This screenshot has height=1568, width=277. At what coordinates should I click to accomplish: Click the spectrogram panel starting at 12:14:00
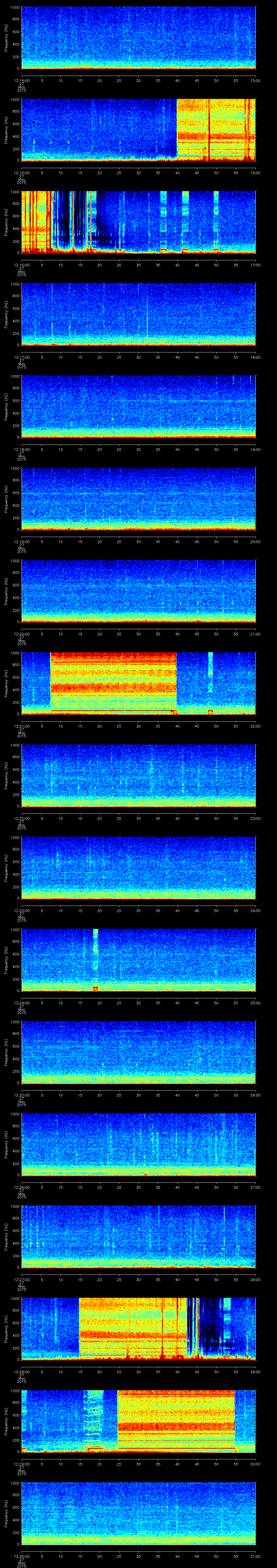pyautogui.click(x=139, y=38)
